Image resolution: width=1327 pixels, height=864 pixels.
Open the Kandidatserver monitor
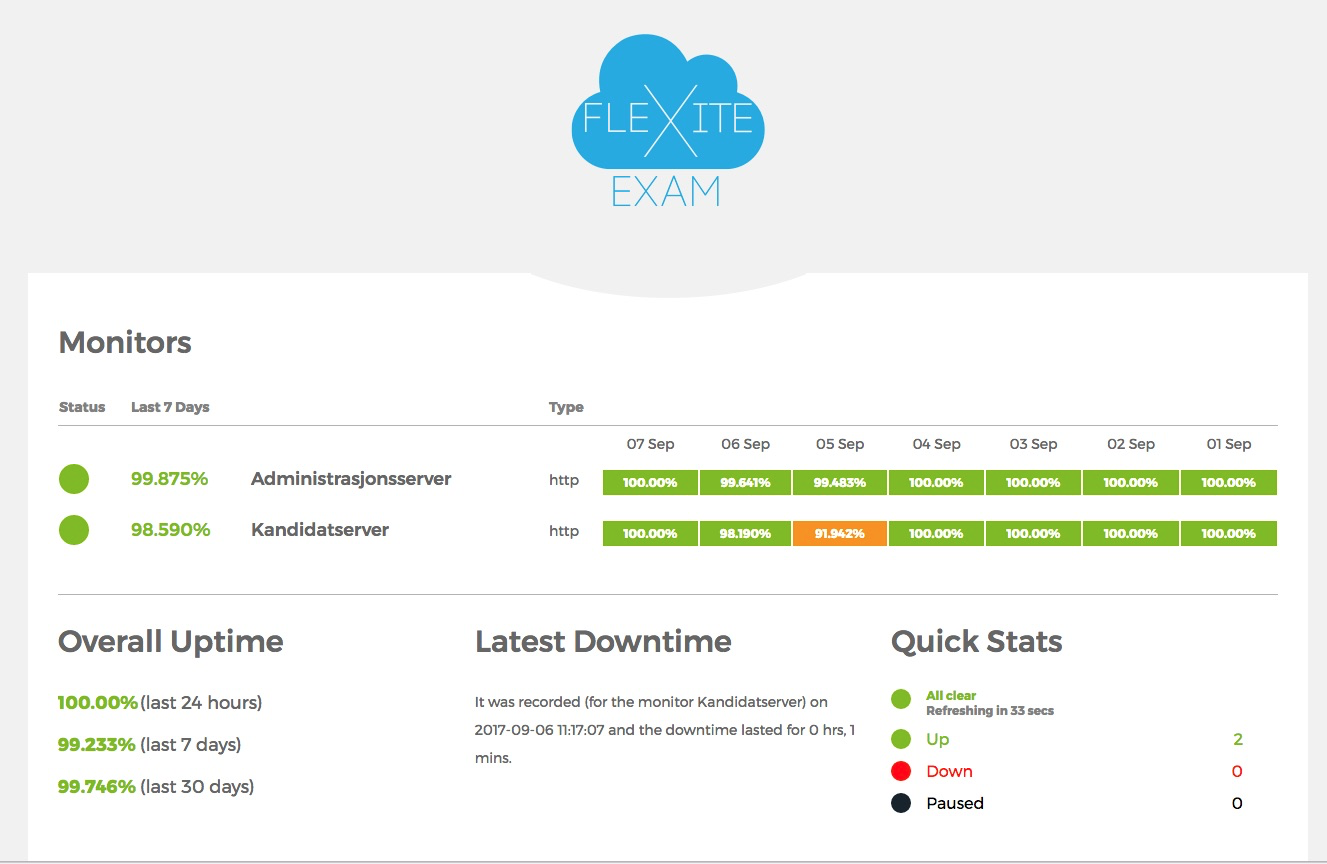click(x=320, y=530)
